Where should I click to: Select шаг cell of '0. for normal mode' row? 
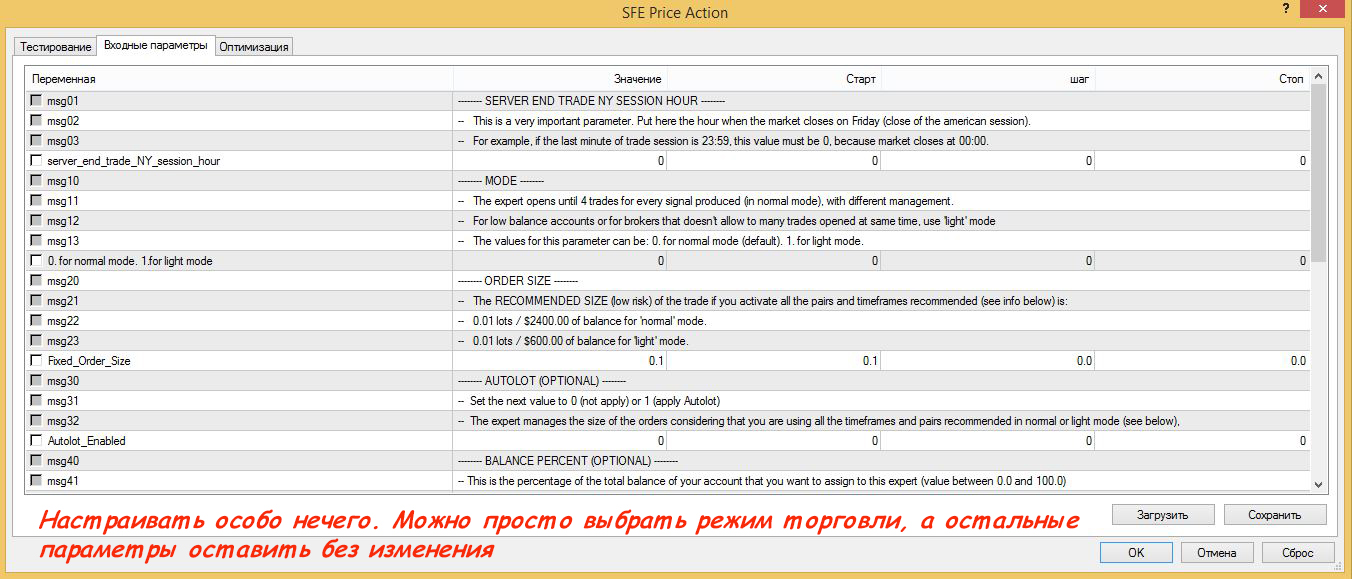tap(988, 261)
